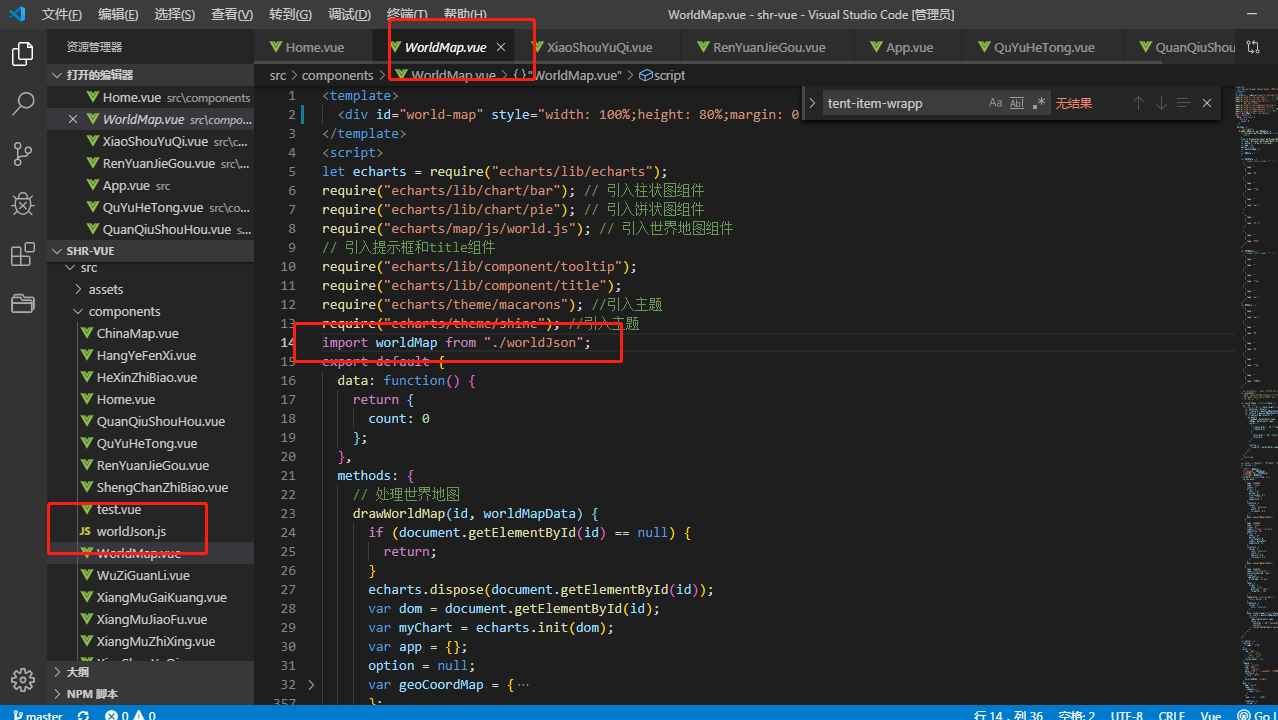Open the Debug menu
The height and width of the screenshot is (720, 1278).
(349, 14)
